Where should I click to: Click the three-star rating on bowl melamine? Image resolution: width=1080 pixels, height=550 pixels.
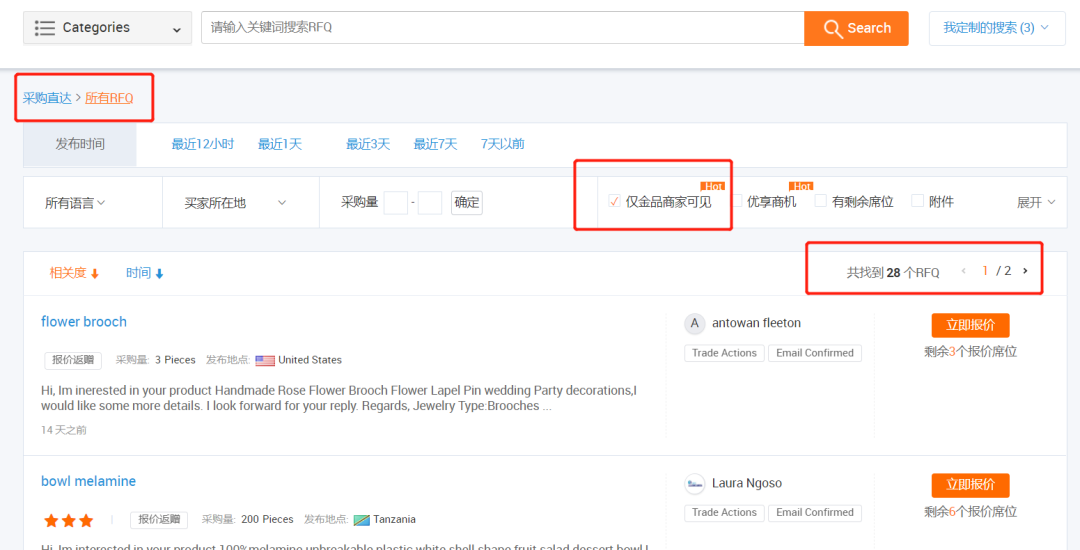click(68, 520)
